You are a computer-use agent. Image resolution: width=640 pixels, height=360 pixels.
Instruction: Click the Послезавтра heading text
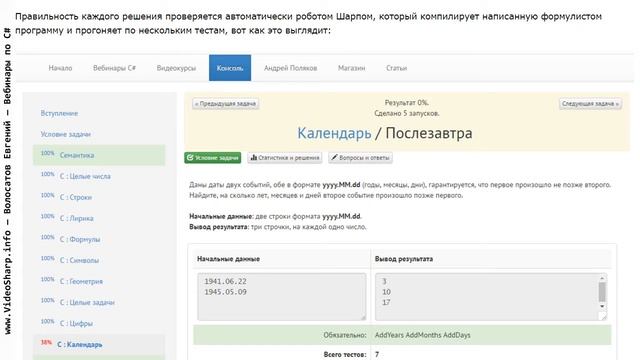coord(429,133)
